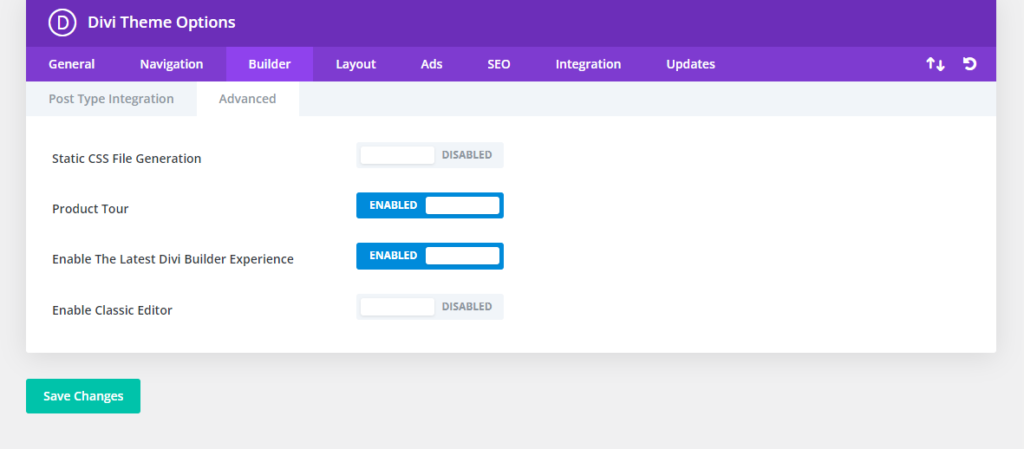
Task: Enable Static CSS File Generation toggle
Action: pyautogui.click(x=430, y=155)
